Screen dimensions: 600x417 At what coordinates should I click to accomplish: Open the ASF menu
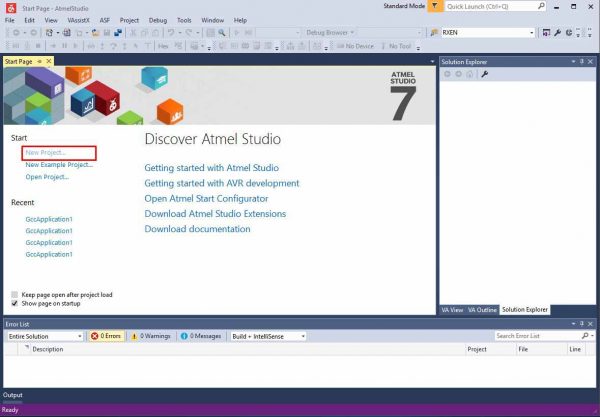pyautogui.click(x=104, y=20)
